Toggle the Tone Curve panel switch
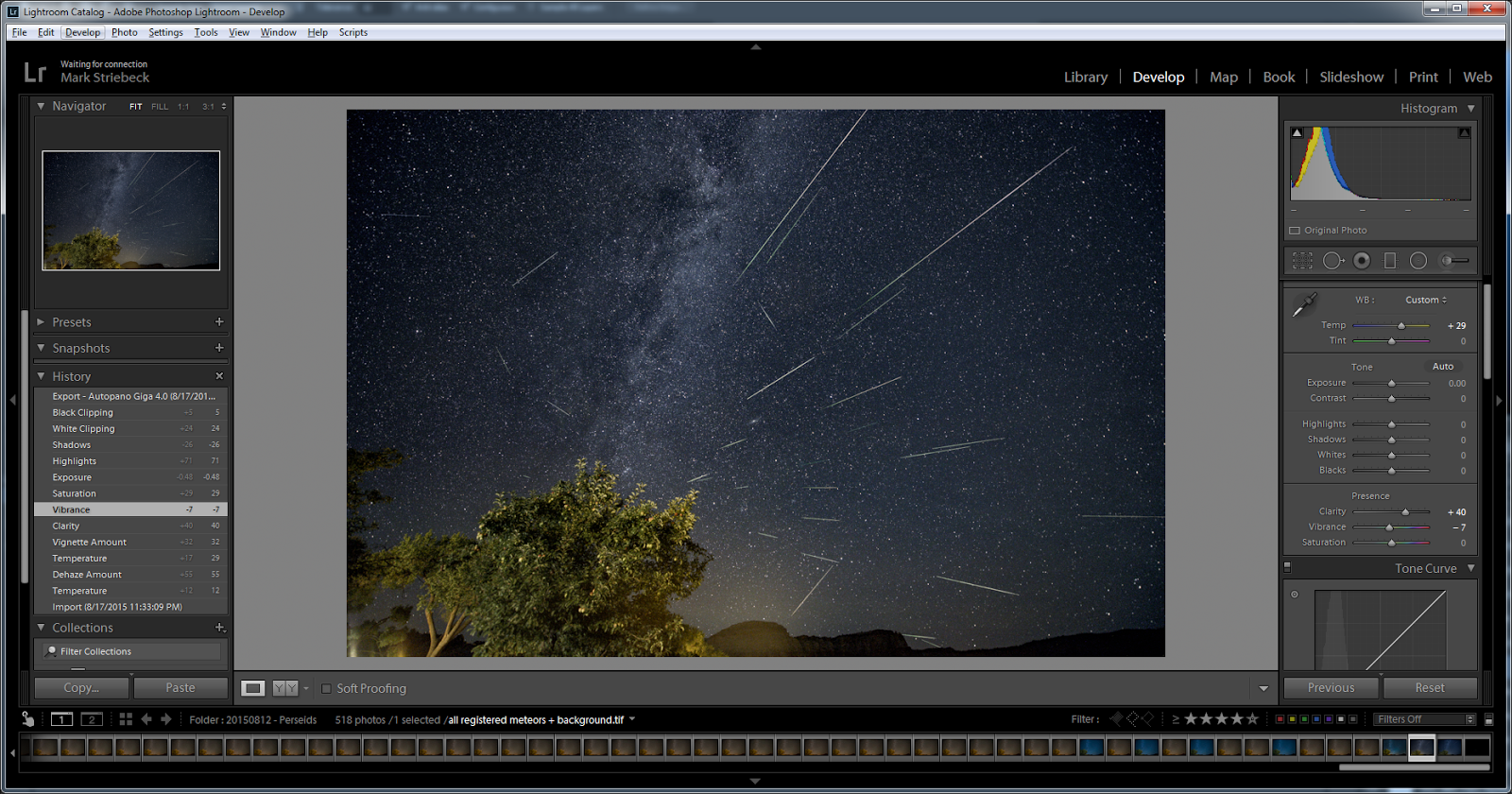 click(x=1287, y=567)
